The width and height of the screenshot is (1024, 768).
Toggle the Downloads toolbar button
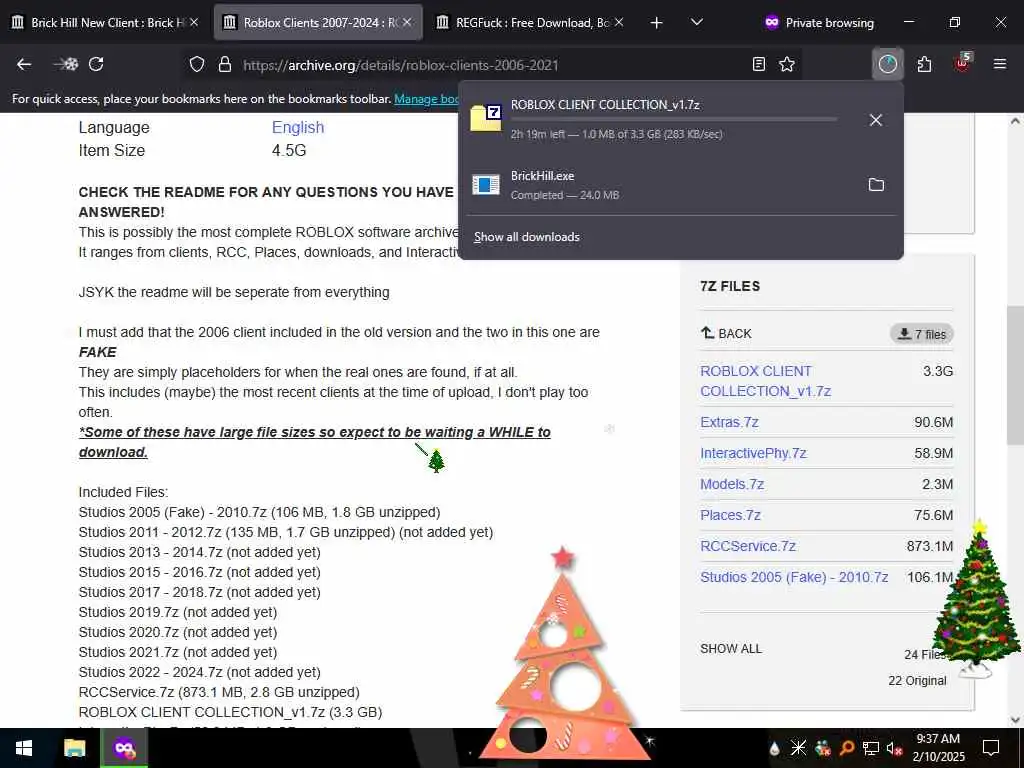pos(888,64)
